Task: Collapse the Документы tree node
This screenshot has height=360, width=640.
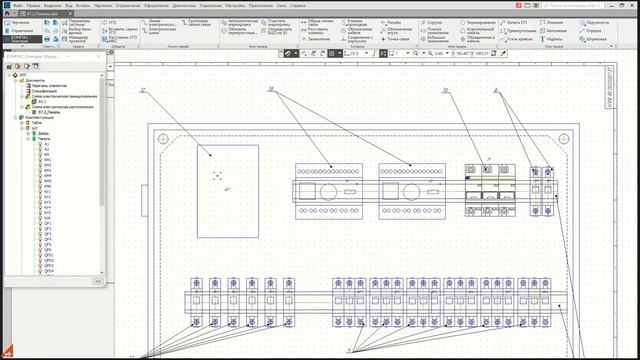Action: 16,80
